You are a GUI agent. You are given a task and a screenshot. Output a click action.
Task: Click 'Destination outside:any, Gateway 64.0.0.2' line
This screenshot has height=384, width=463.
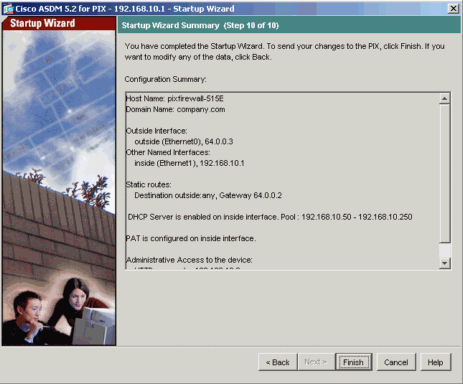click(x=208, y=195)
